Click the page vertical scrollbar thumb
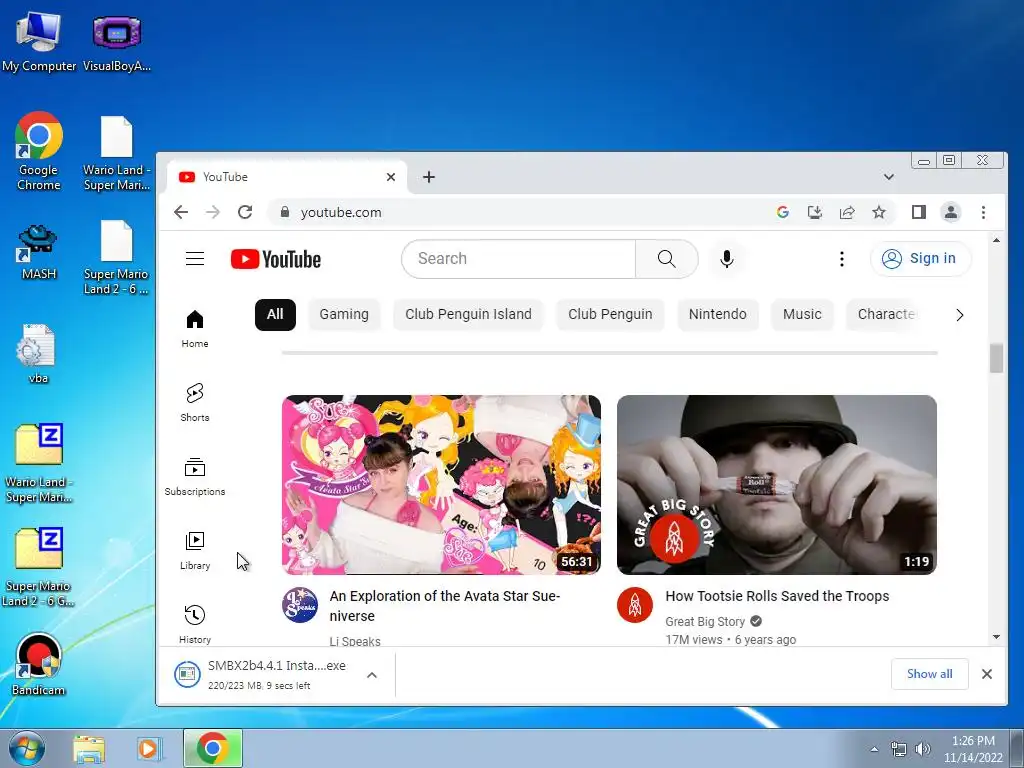The image size is (1024, 768). click(996, 359)
